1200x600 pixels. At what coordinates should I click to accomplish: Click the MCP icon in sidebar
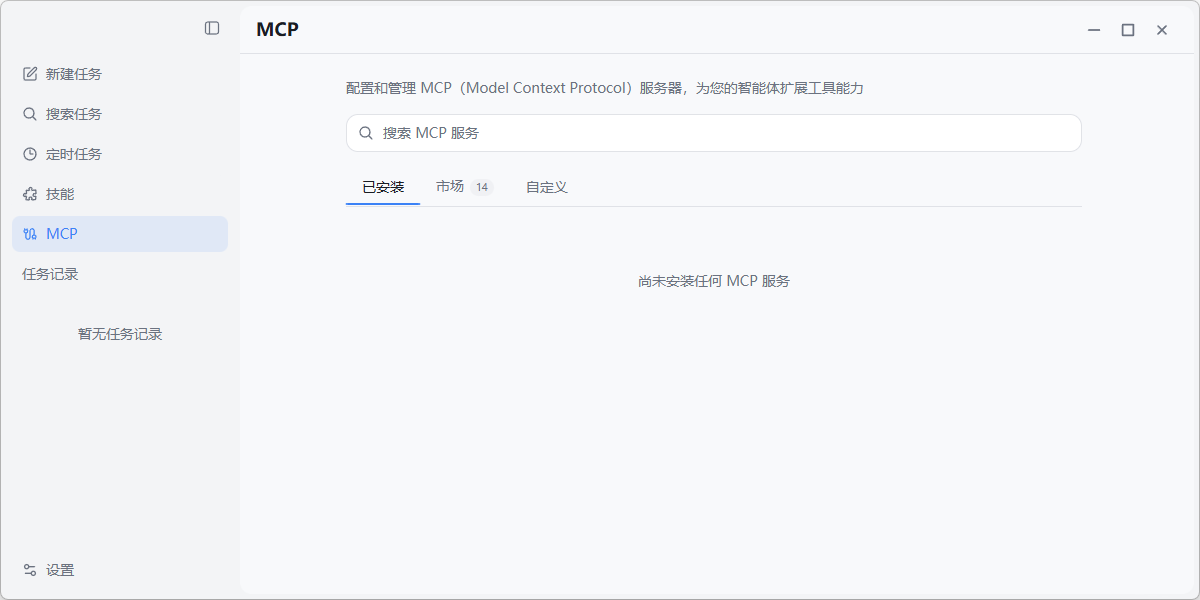(30, 234)
